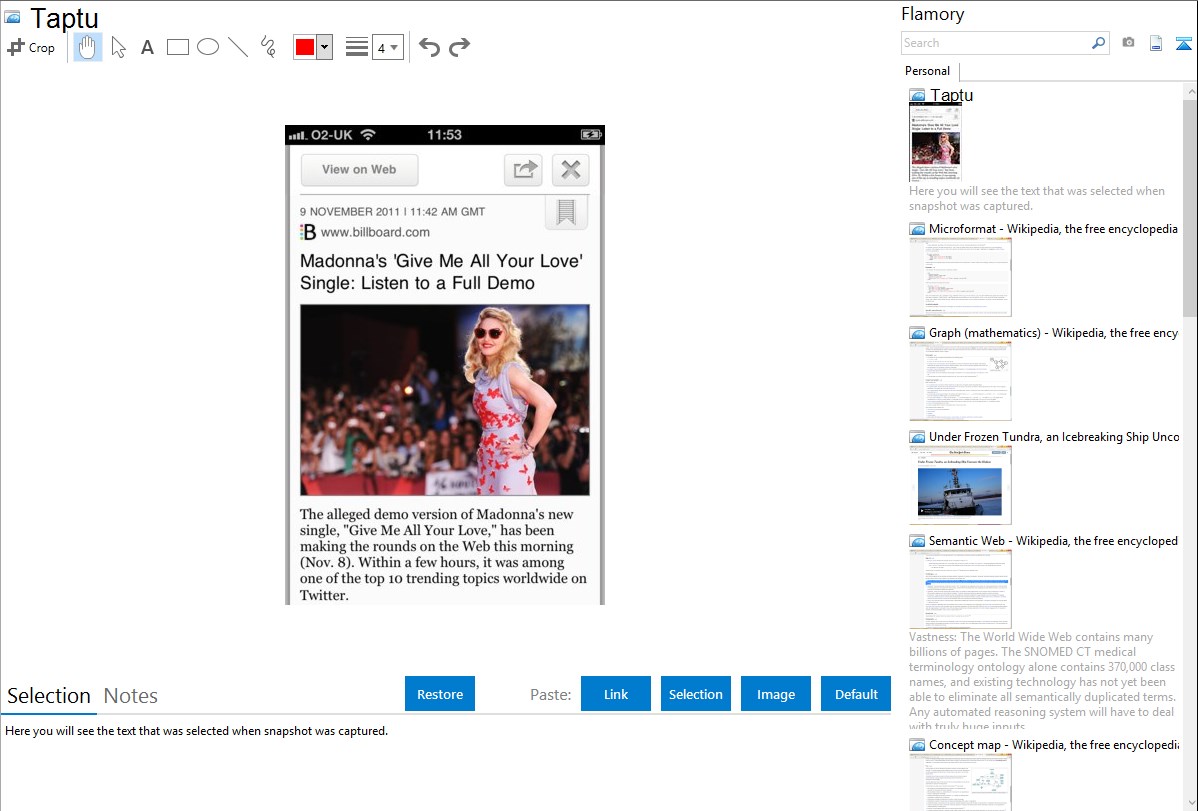This screenshot has width=1198, height=811.
Task: Open the Microformat Wikipedia snapshot thumbnail
Action: click(x=960, y=277)
